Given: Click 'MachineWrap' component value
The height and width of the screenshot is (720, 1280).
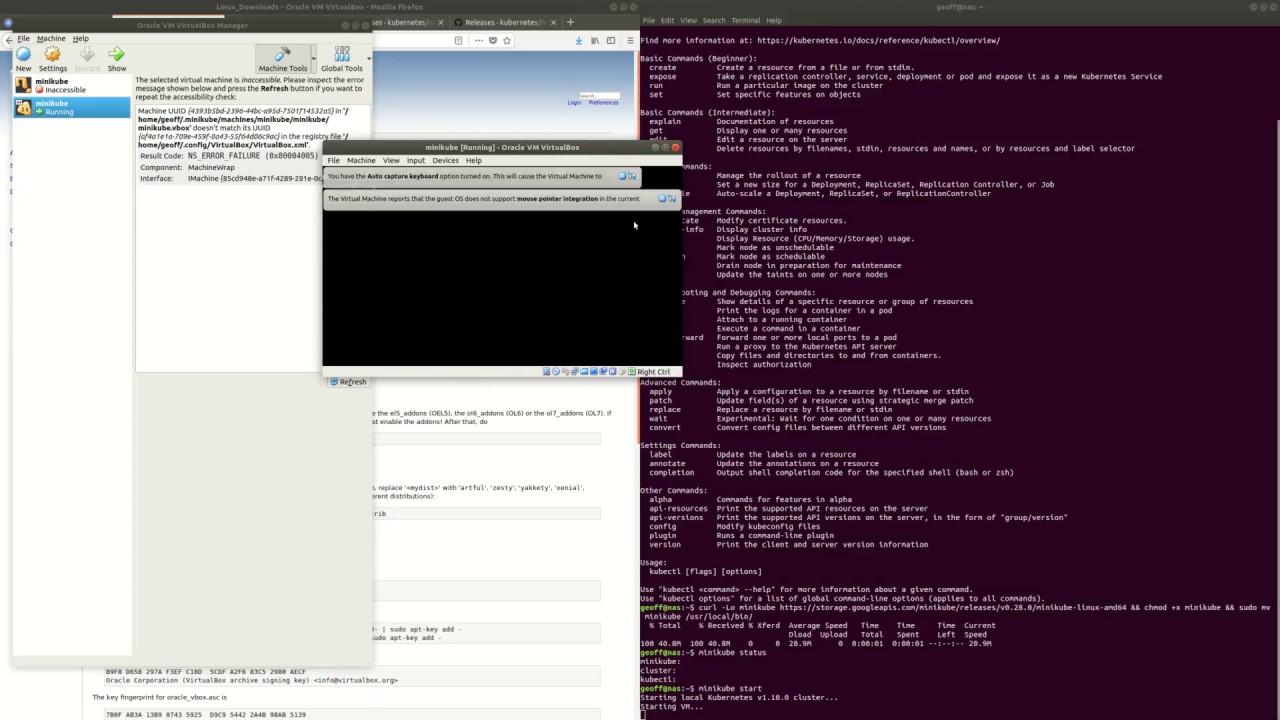Looking at the screenshot, I should pos(211,167).
